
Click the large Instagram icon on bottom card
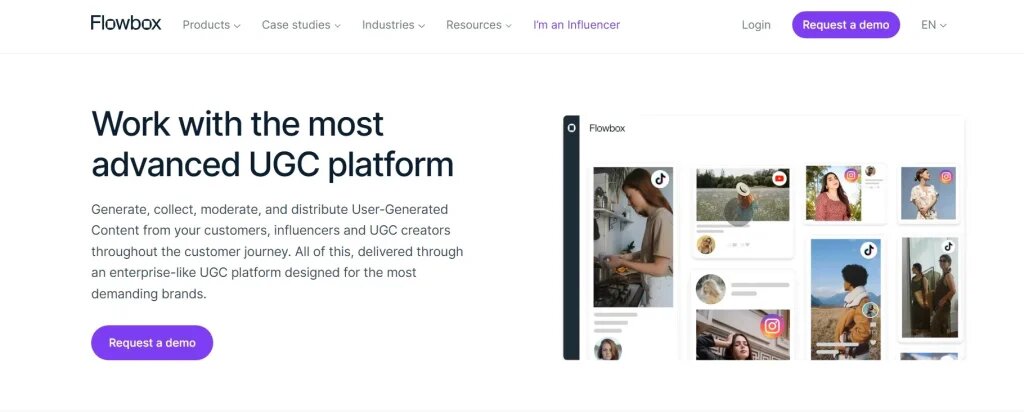[771, 325]
